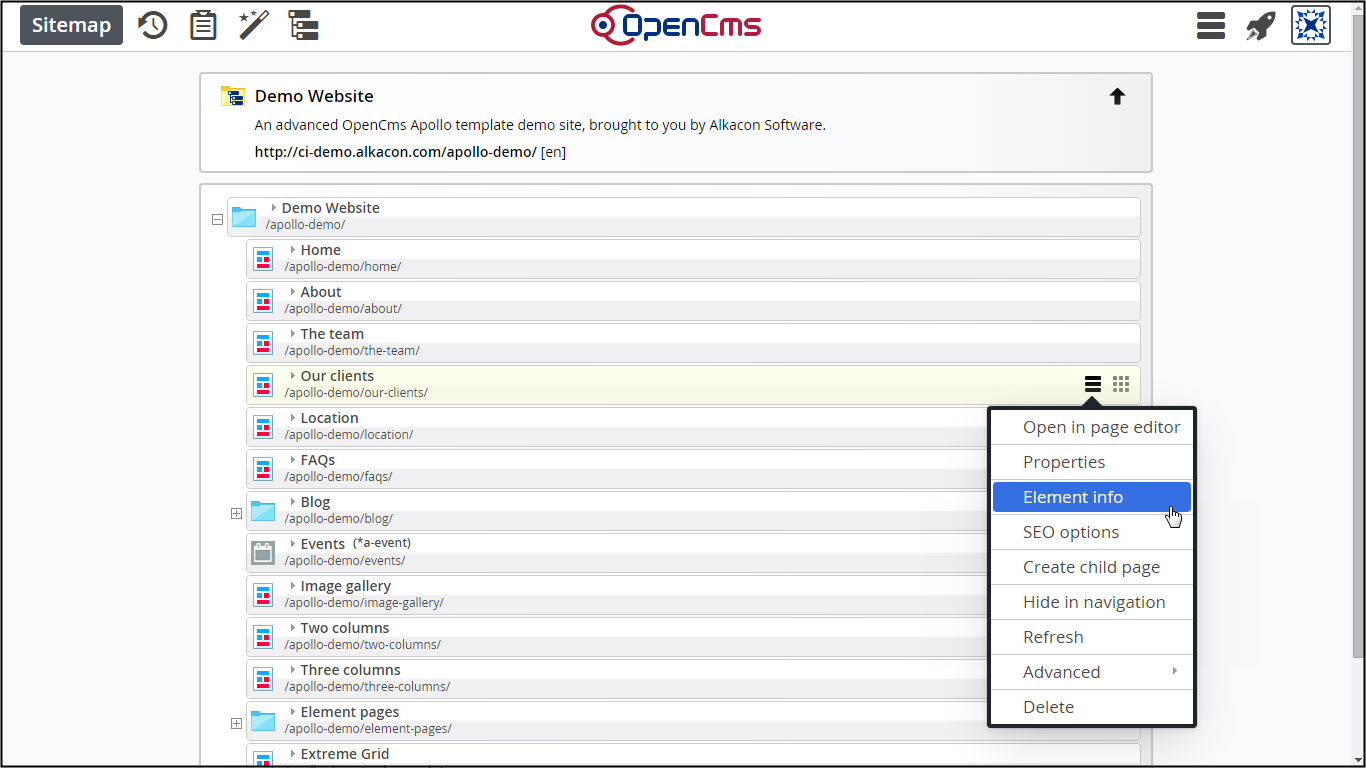Click the Three columns page icon

(x=263, y=679)
